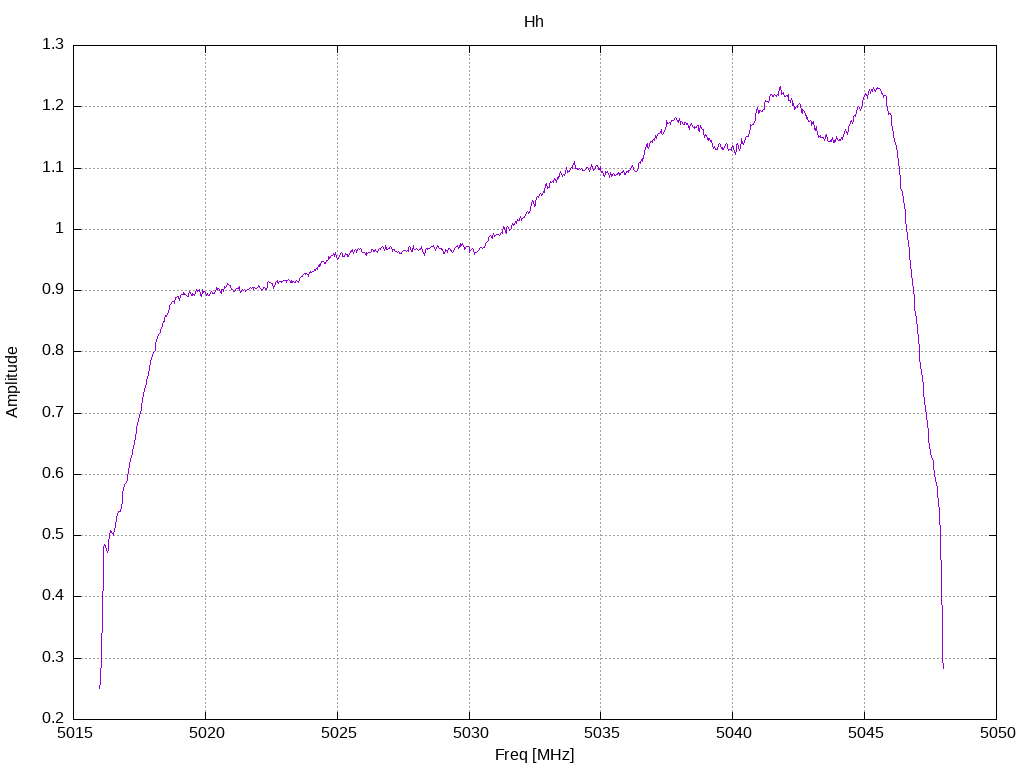This screenshot has width=1024, height=768.
Task: Click the x-axis tick label 5040
Action: pyautogui.click(x=733, y=733)
